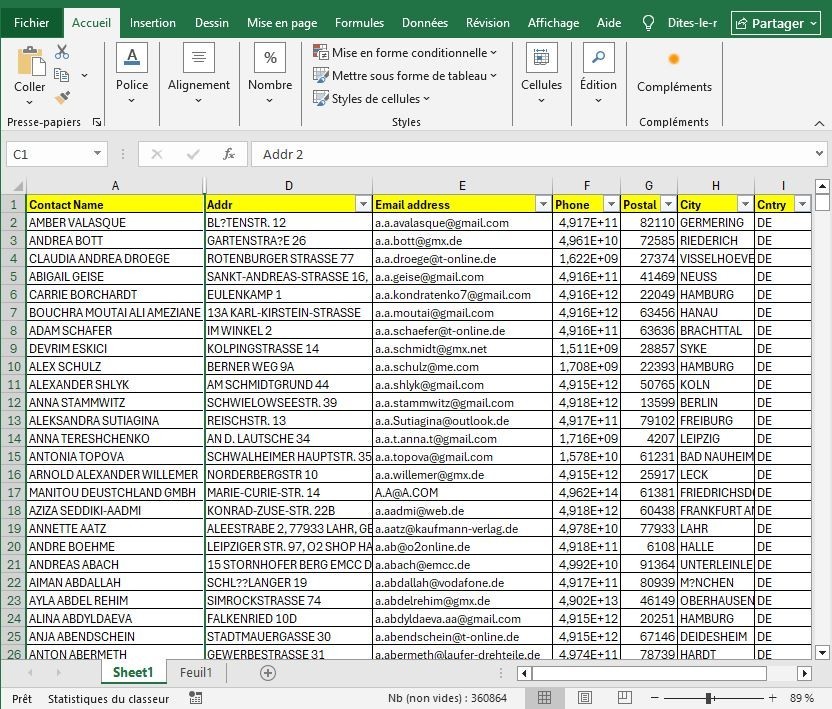Click the 89 % zoom level
832x709 pixels.
(x=801, y=698)
